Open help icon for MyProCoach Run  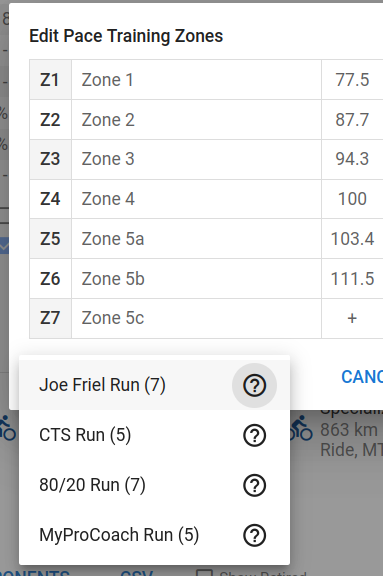pyautogui.click(x=254, y=535)
